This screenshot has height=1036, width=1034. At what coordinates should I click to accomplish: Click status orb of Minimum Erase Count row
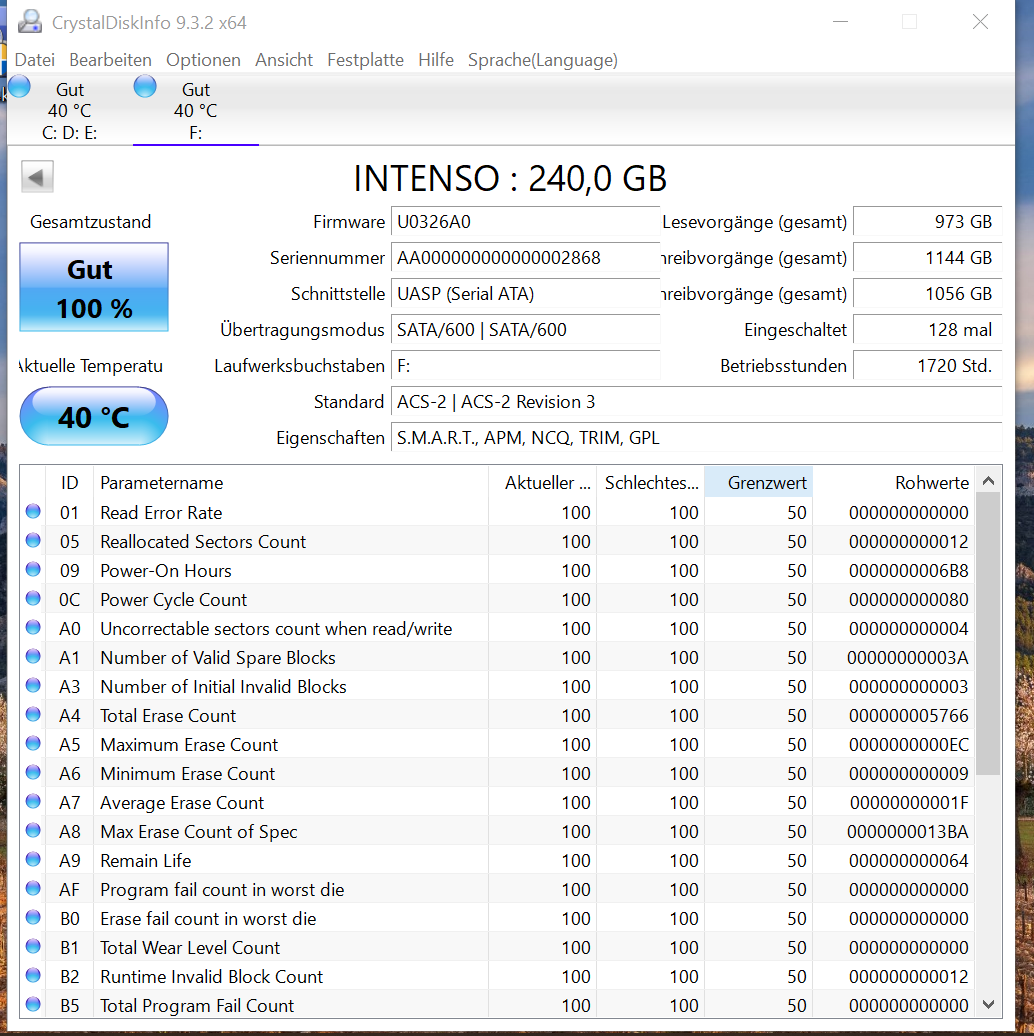[x=33, y=772]
